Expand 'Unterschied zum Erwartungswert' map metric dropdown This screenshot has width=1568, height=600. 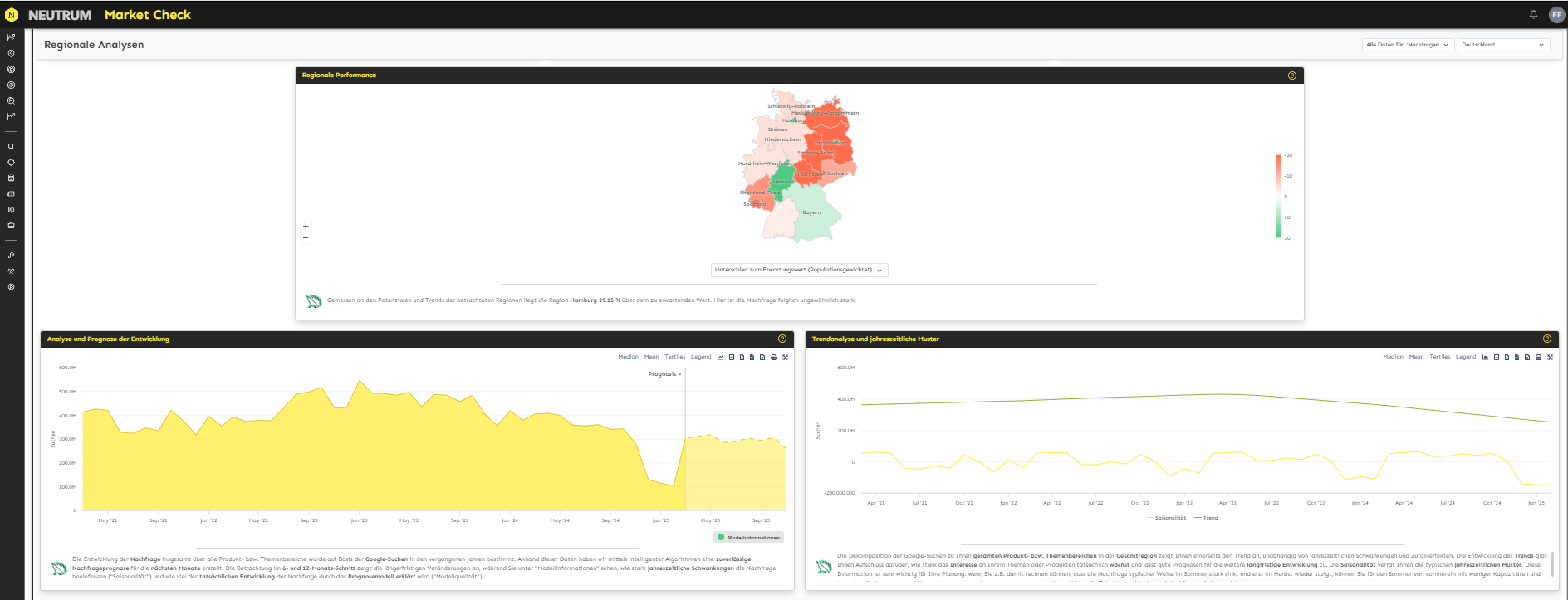pos(799,270)
